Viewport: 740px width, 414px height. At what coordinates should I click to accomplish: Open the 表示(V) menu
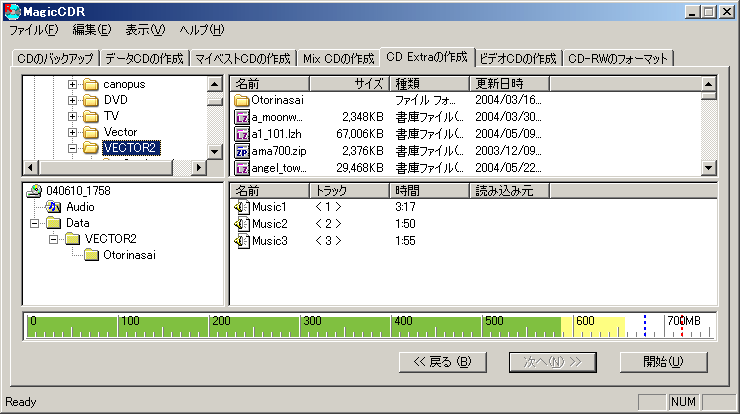[x=145, y=30]
